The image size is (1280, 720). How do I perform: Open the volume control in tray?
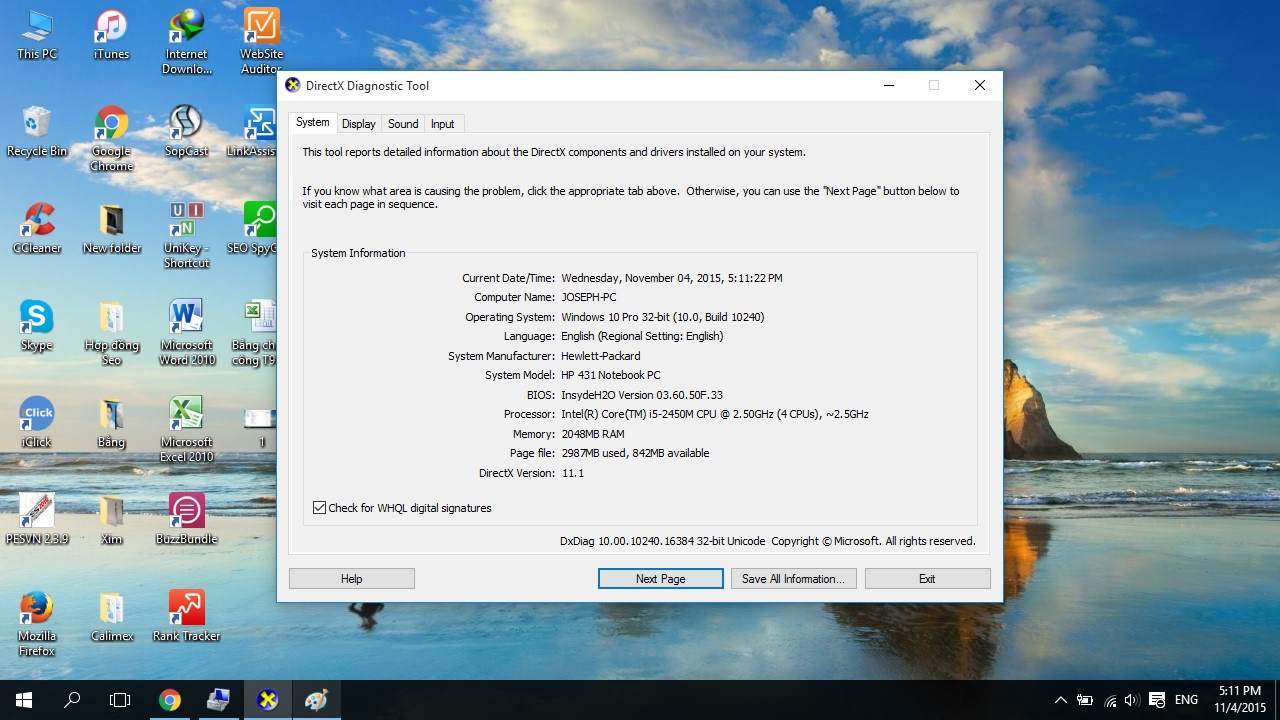(1132, 700)
